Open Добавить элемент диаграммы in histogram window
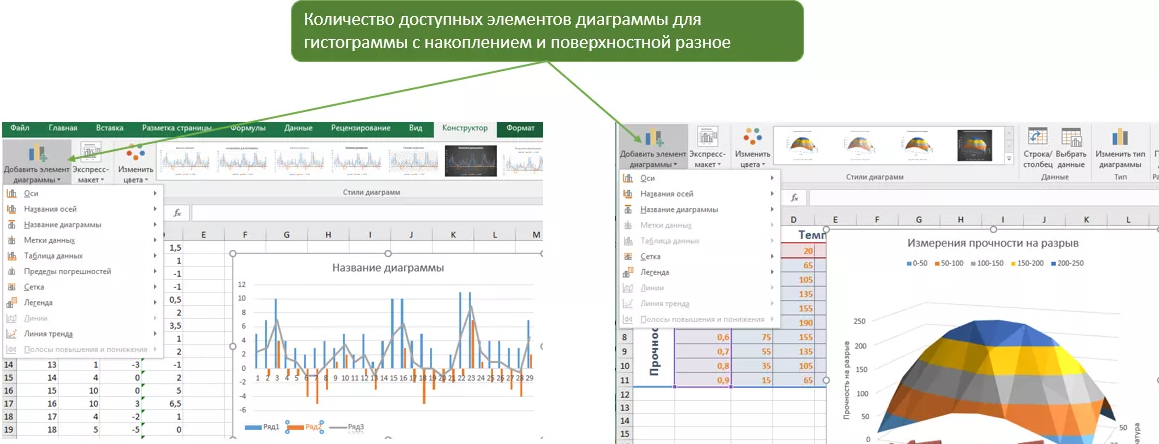This screenshot has height=444, width=1159. pos(37,162)
